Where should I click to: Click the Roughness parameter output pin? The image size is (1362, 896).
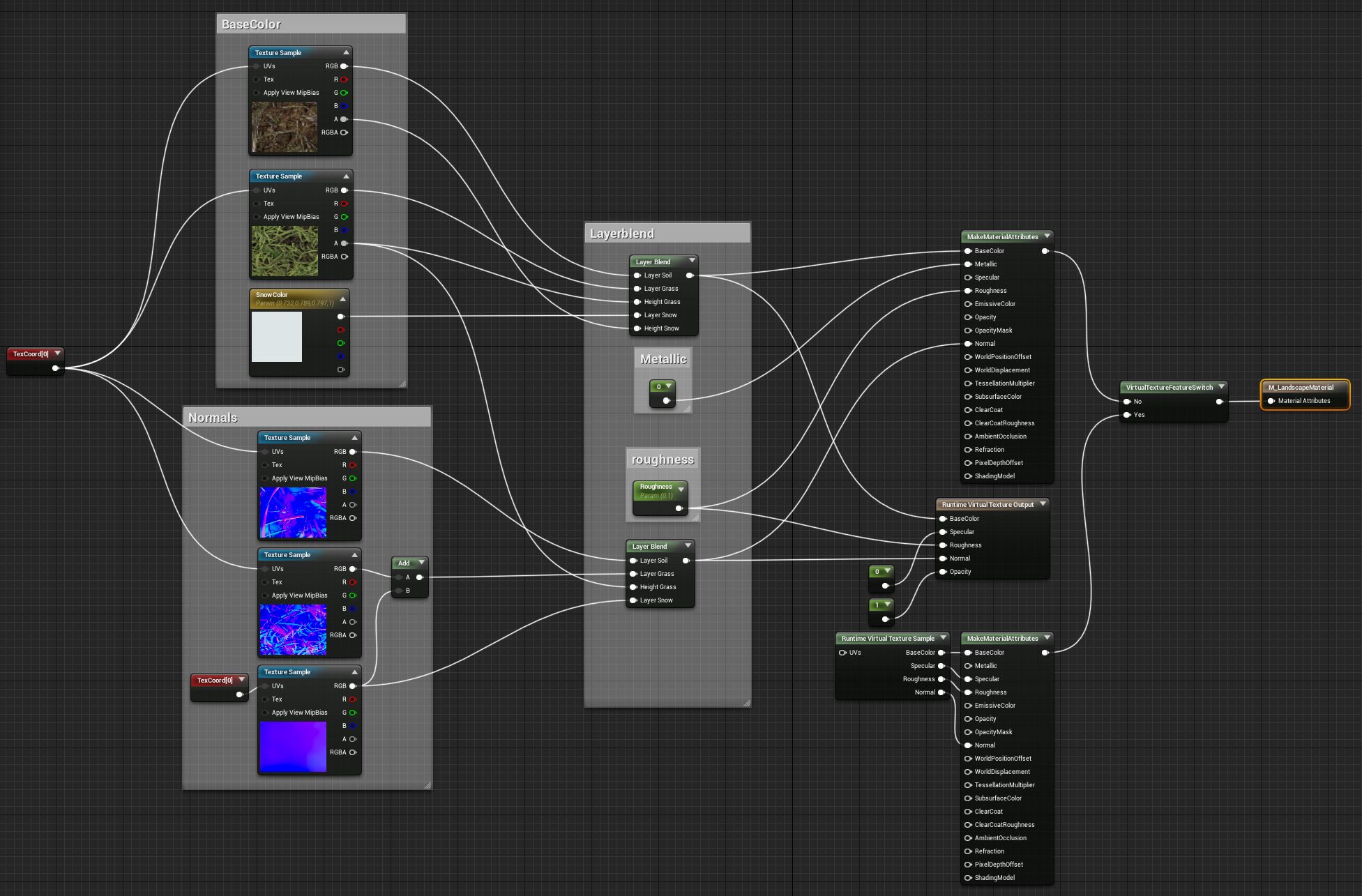[x=679, y=508]
